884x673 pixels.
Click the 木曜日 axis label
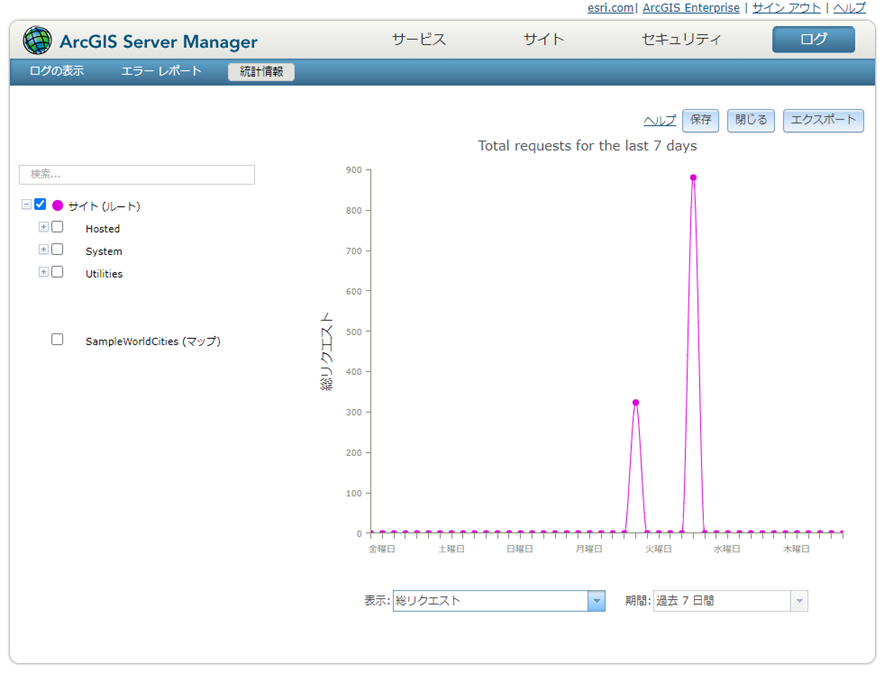point(797,549)
